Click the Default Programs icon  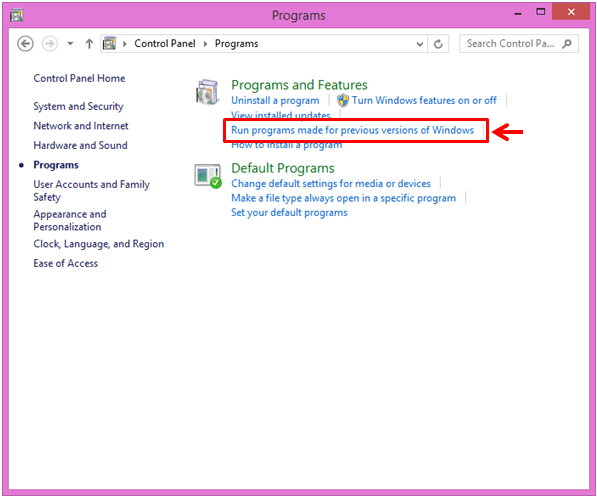pyautogui.click(x=208, y=176)
